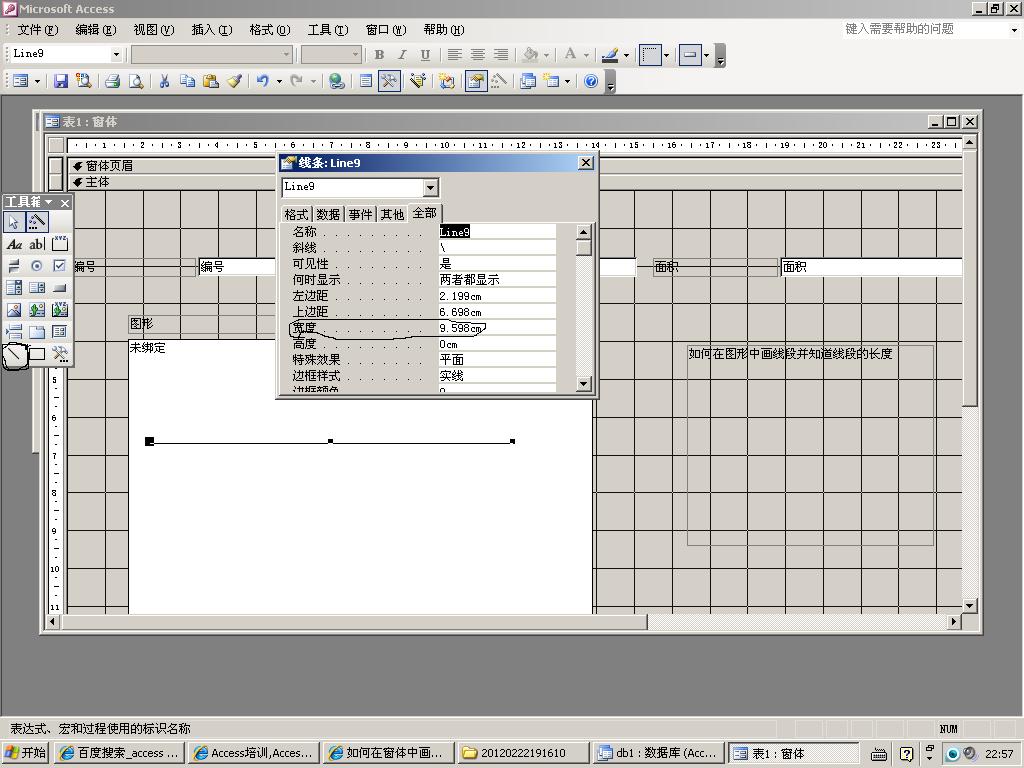Click the form's horizontal scrollbar thumb

[x=355, y=622]
